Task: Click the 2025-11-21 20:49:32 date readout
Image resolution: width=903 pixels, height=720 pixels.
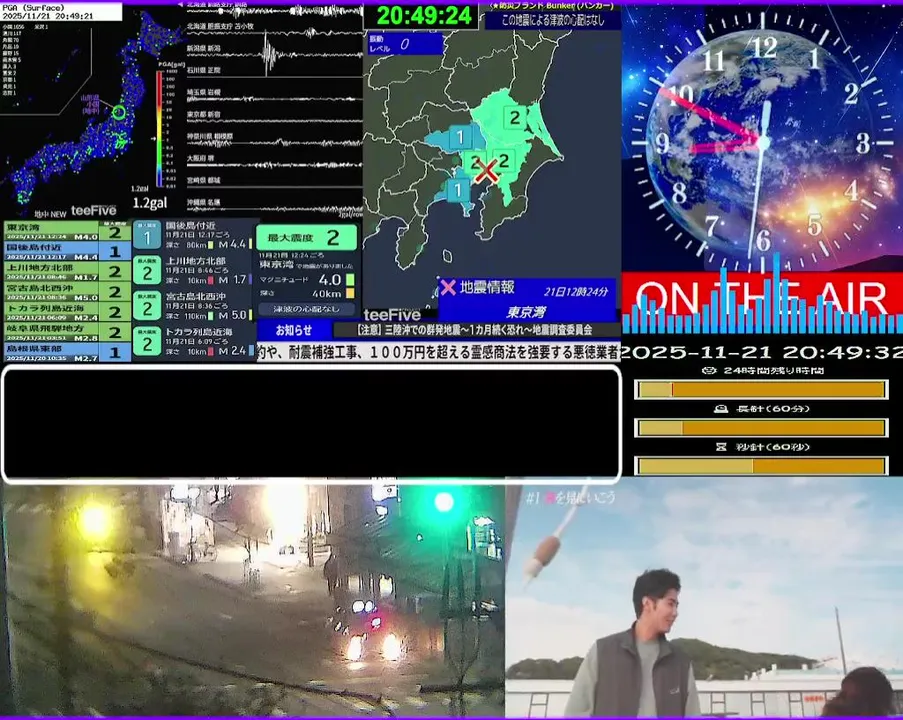Action: (762, 352)
